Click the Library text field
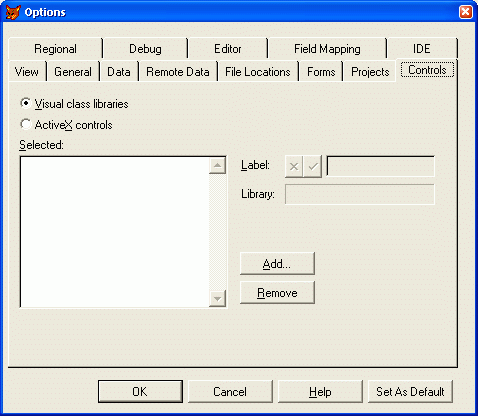Viewport: 478px width, 416px height. pos(360,194)
